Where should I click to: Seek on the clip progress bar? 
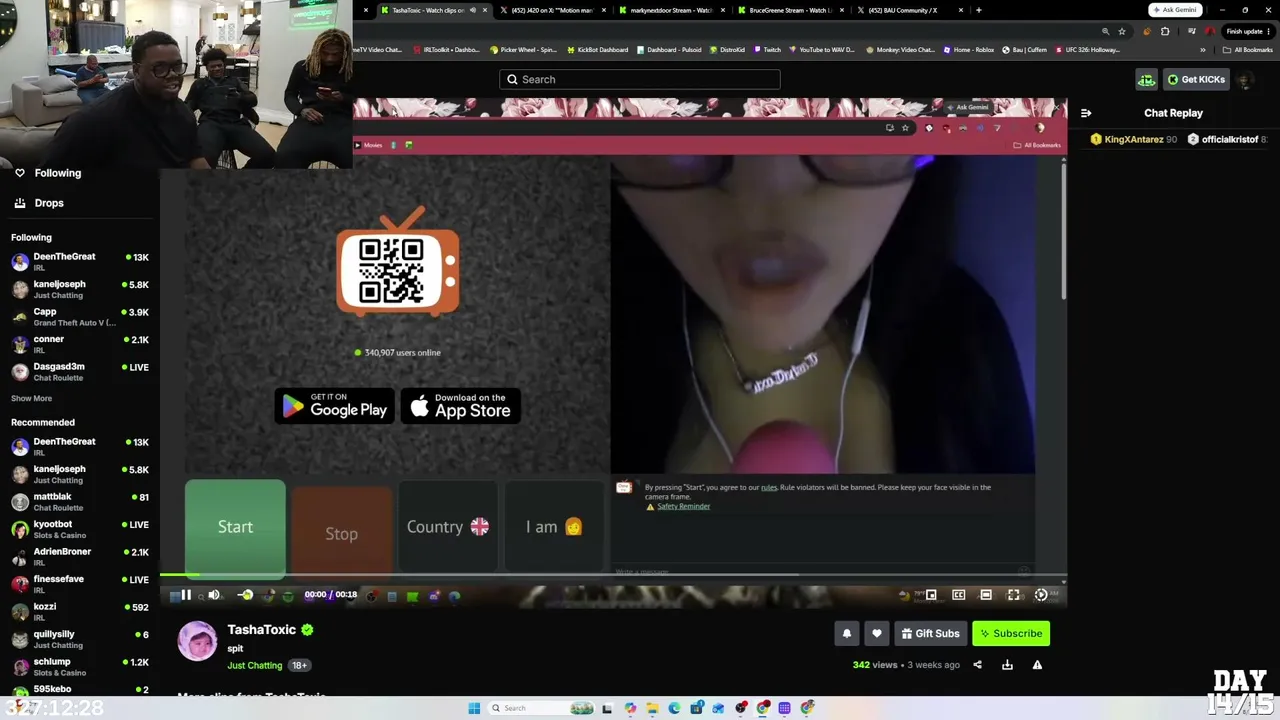(x=613, y=575)
